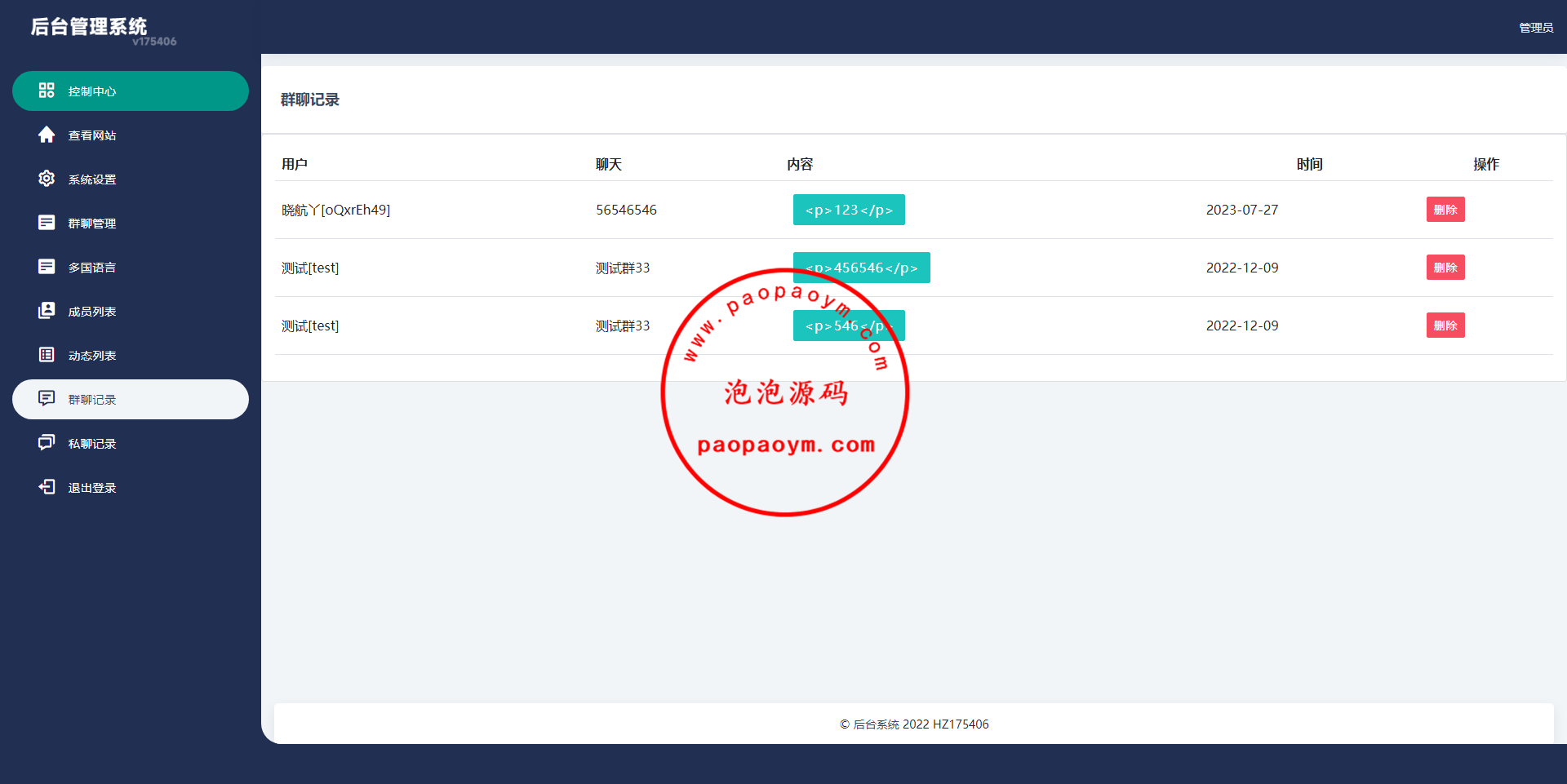Screen dimensions: 1567x784
Task: Delete the record containing 456546
Action: click(1445, 268)
